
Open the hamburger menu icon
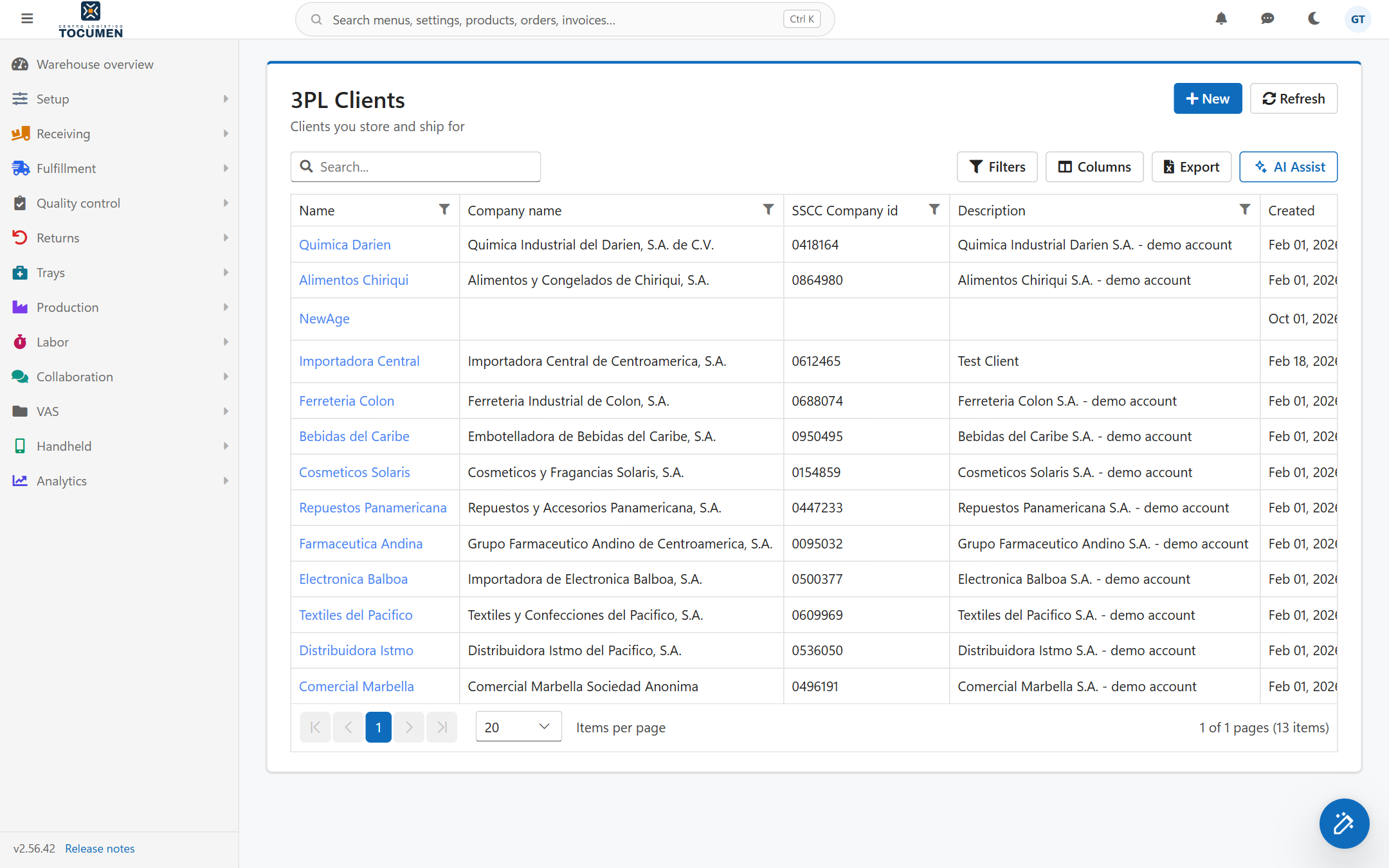[x=27, y=19]
